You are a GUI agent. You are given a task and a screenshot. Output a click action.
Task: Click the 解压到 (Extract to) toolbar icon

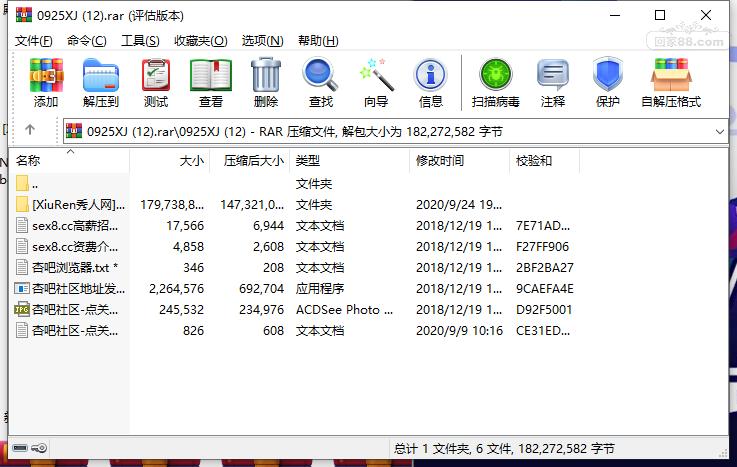[x=101, y=75]
